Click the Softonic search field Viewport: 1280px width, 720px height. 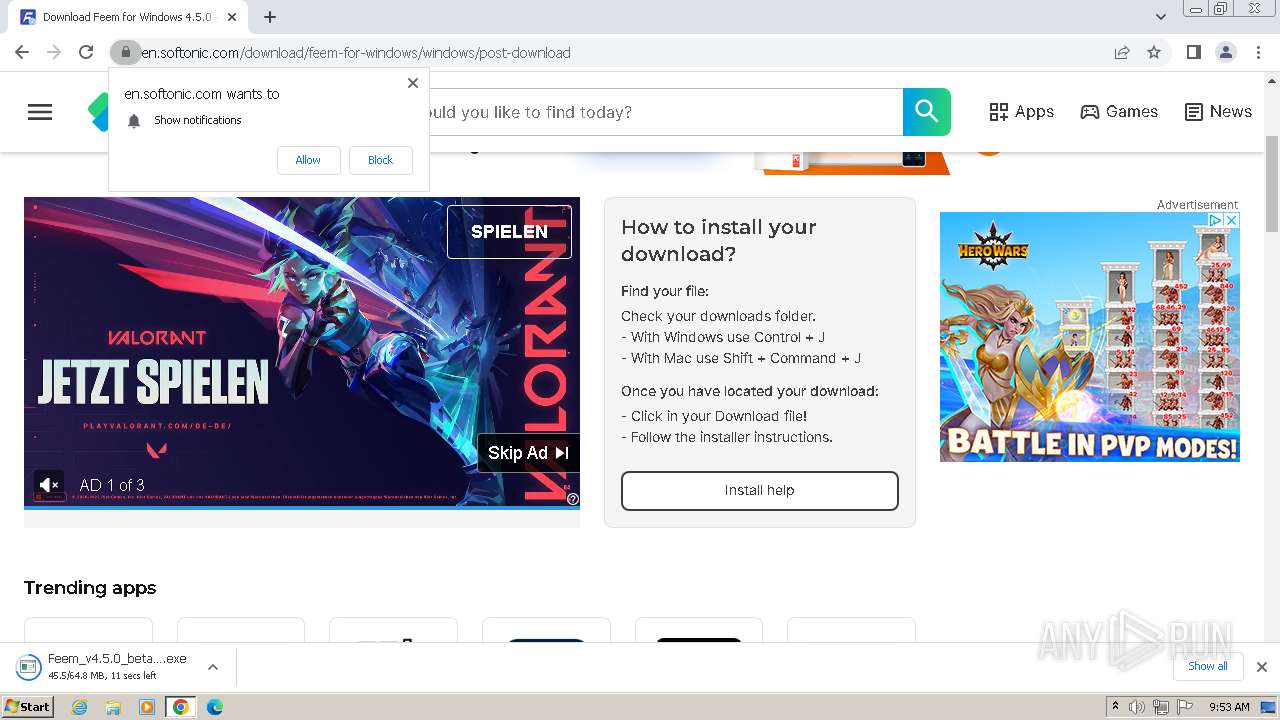(664, 112)
